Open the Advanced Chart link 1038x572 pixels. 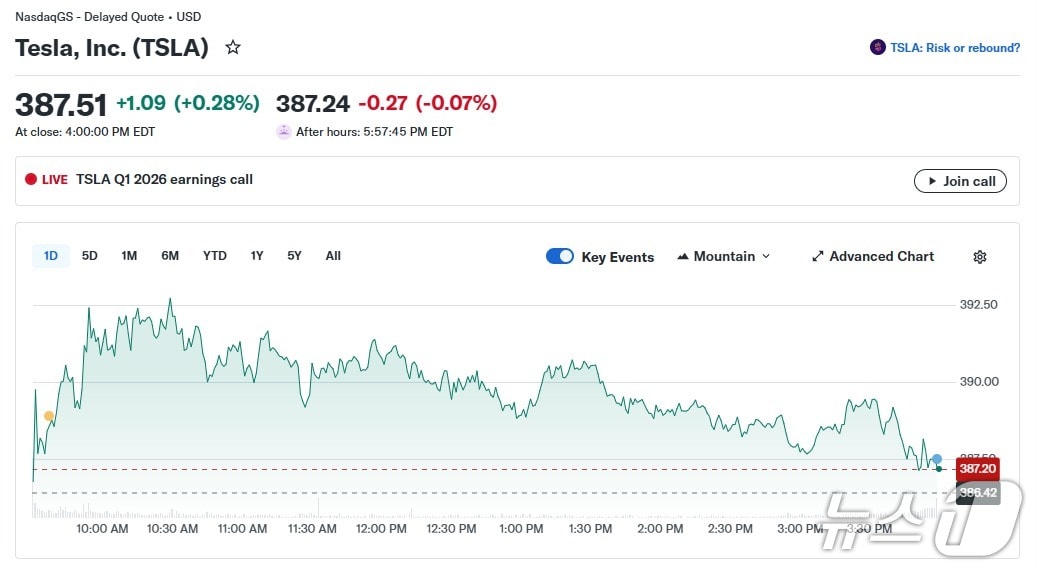(x=872, y=257)
